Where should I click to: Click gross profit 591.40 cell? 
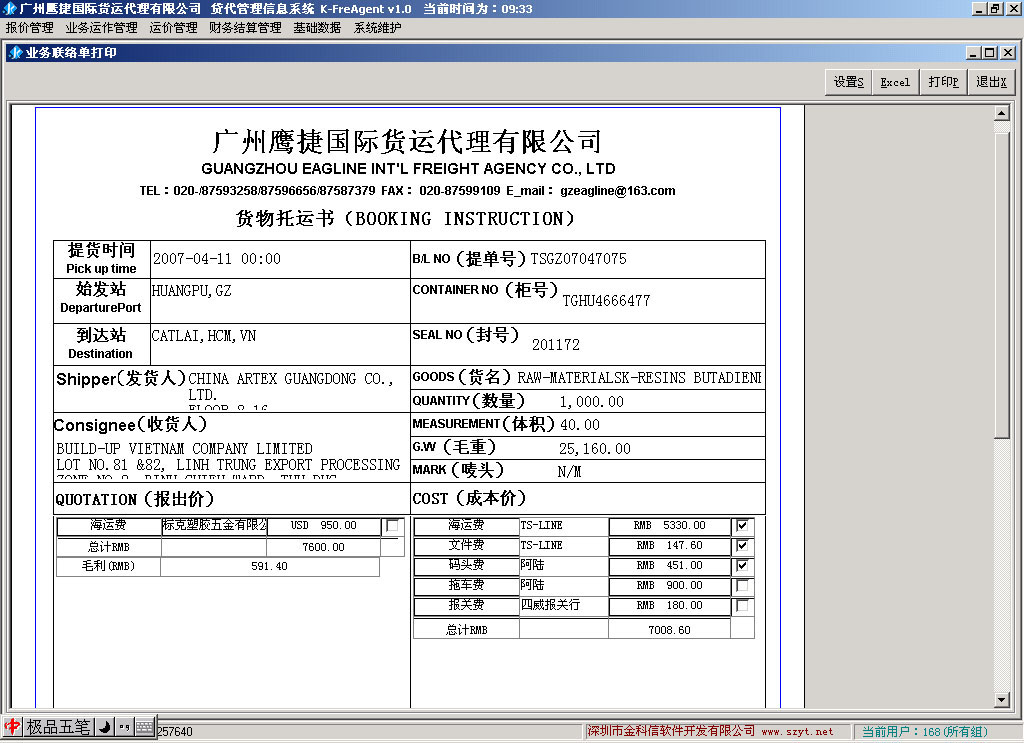pyautogui.click(x=269, y=566)
